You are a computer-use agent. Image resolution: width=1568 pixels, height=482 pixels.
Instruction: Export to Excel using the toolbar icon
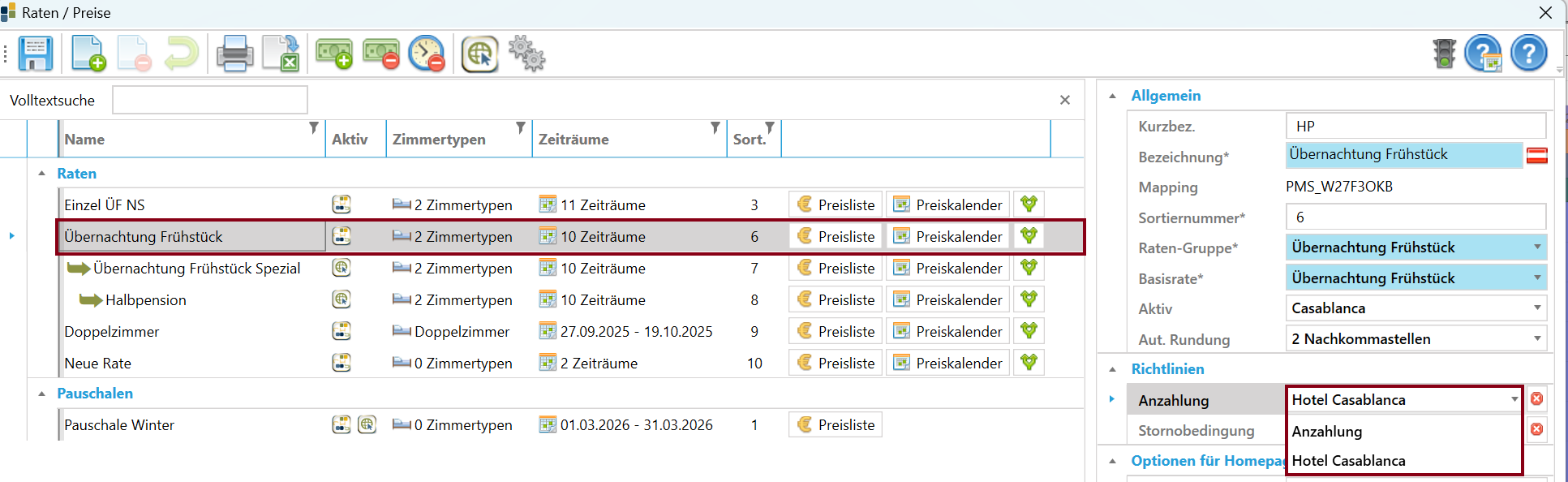tap(281, 54)
